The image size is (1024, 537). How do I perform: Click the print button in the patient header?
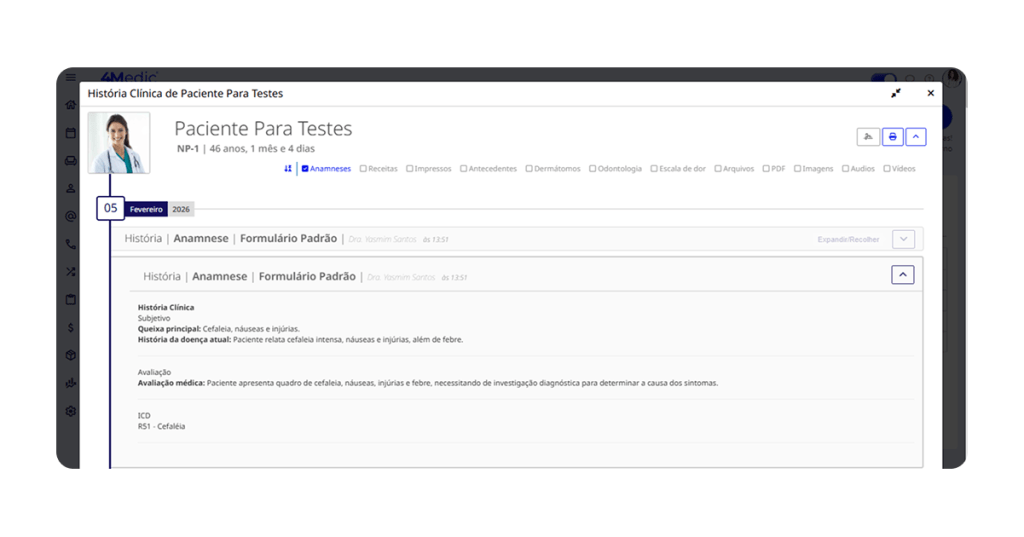[893, 137]
